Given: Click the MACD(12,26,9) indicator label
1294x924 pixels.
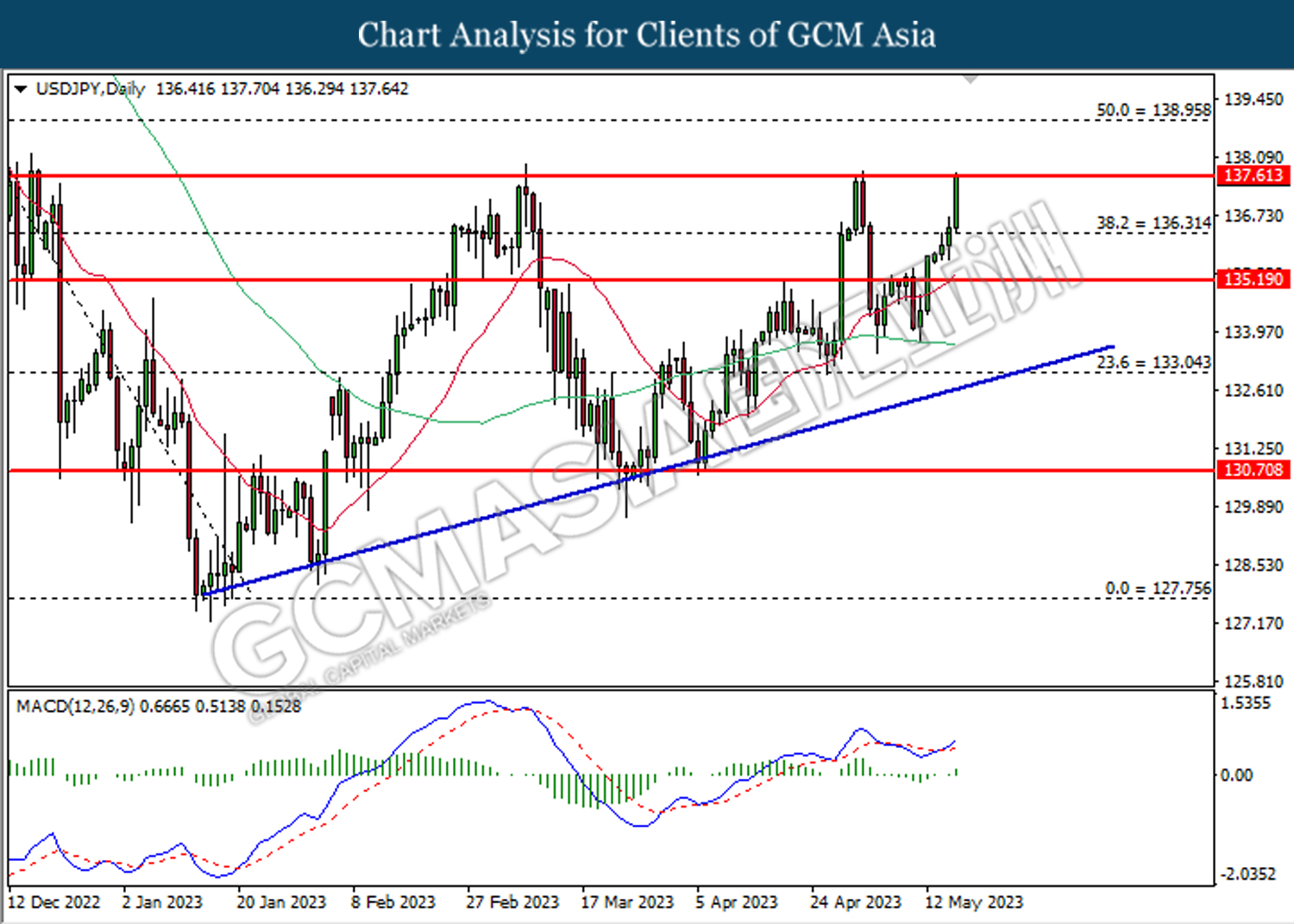Looking at the screenshot, I should (75, 707).
